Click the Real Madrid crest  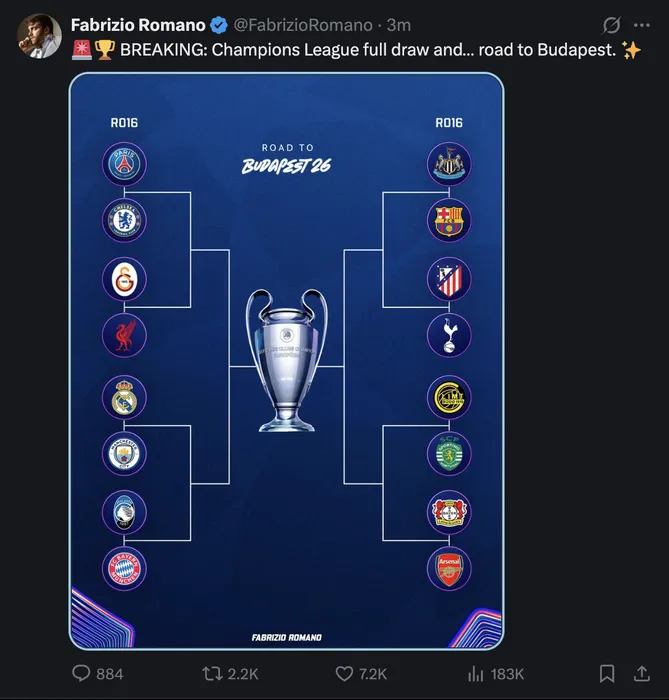(x=124, y=397)
